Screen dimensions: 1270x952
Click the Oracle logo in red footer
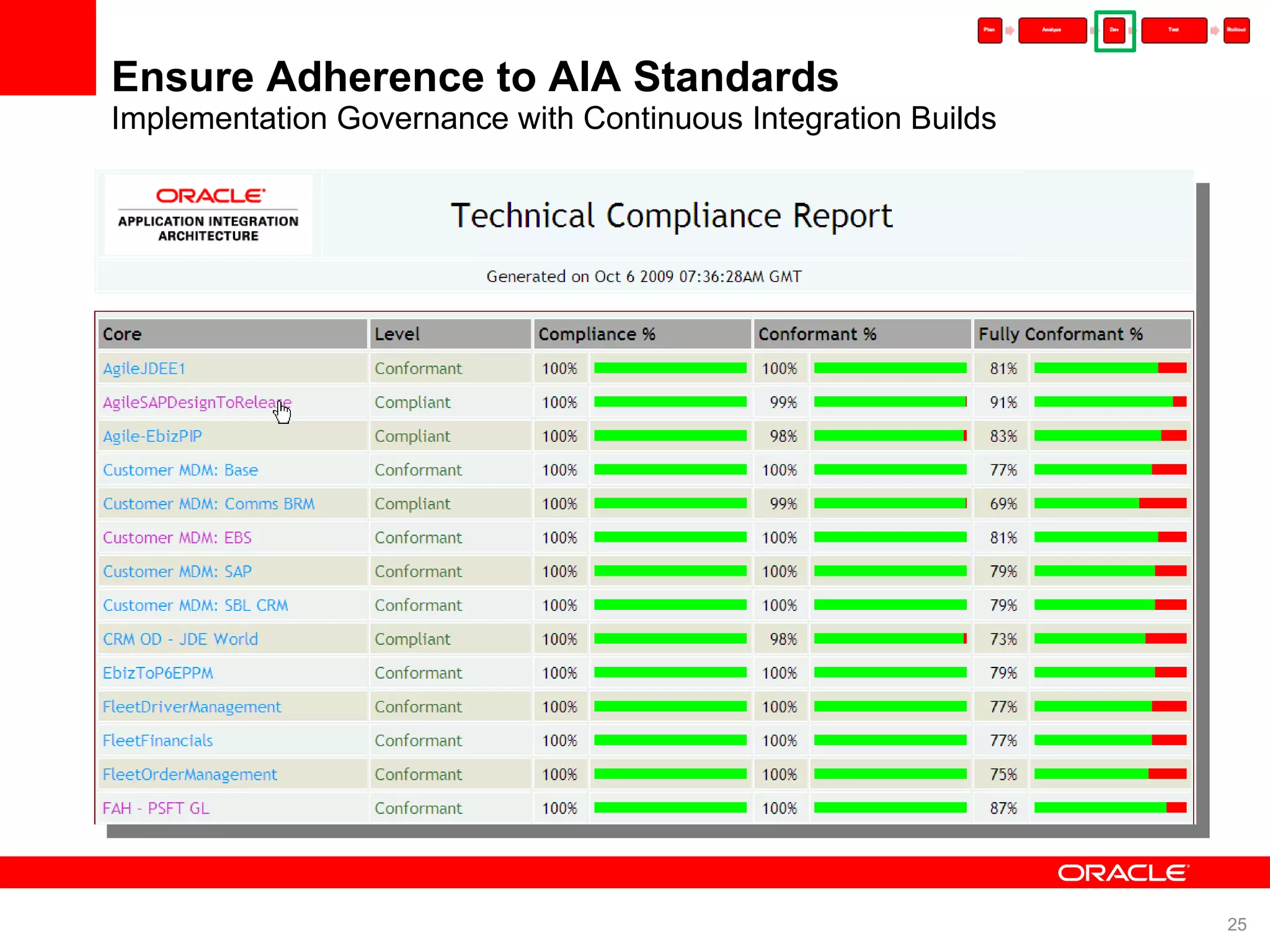1123,873
